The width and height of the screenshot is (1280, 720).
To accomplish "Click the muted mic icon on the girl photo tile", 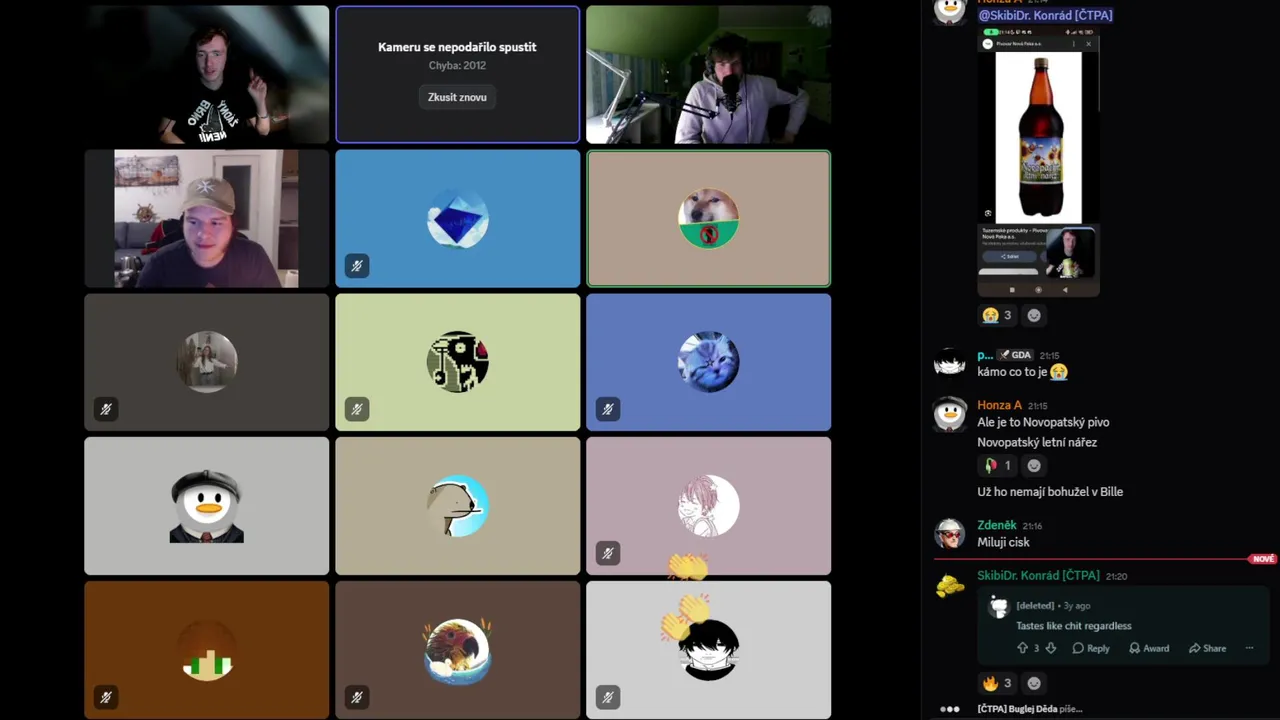I will click(106, 409).
